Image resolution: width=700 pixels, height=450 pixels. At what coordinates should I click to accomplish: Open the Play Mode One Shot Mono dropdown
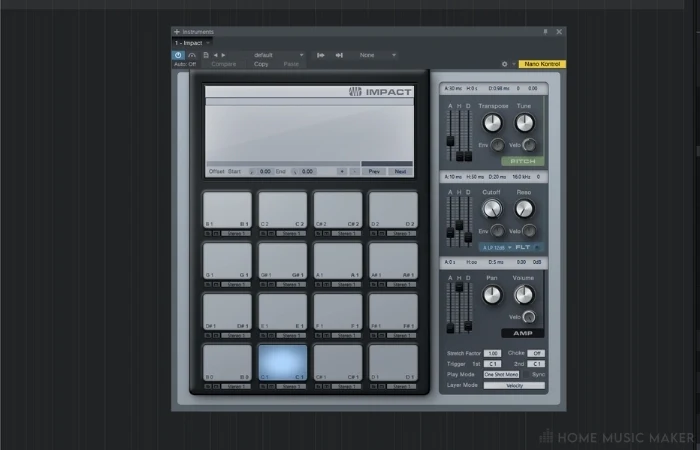click(501, 375)
